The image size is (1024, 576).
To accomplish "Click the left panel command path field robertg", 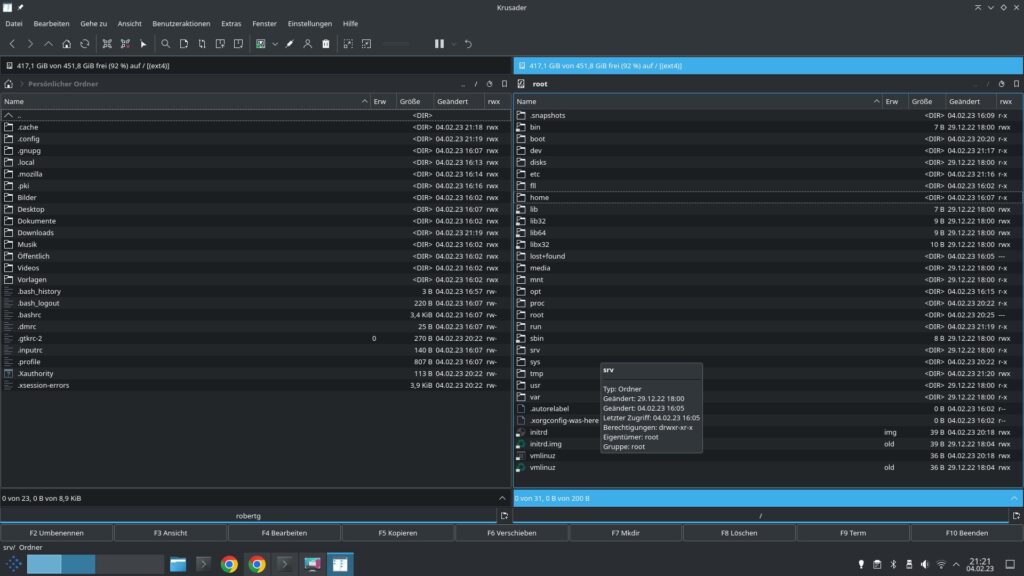I will 248,516.
